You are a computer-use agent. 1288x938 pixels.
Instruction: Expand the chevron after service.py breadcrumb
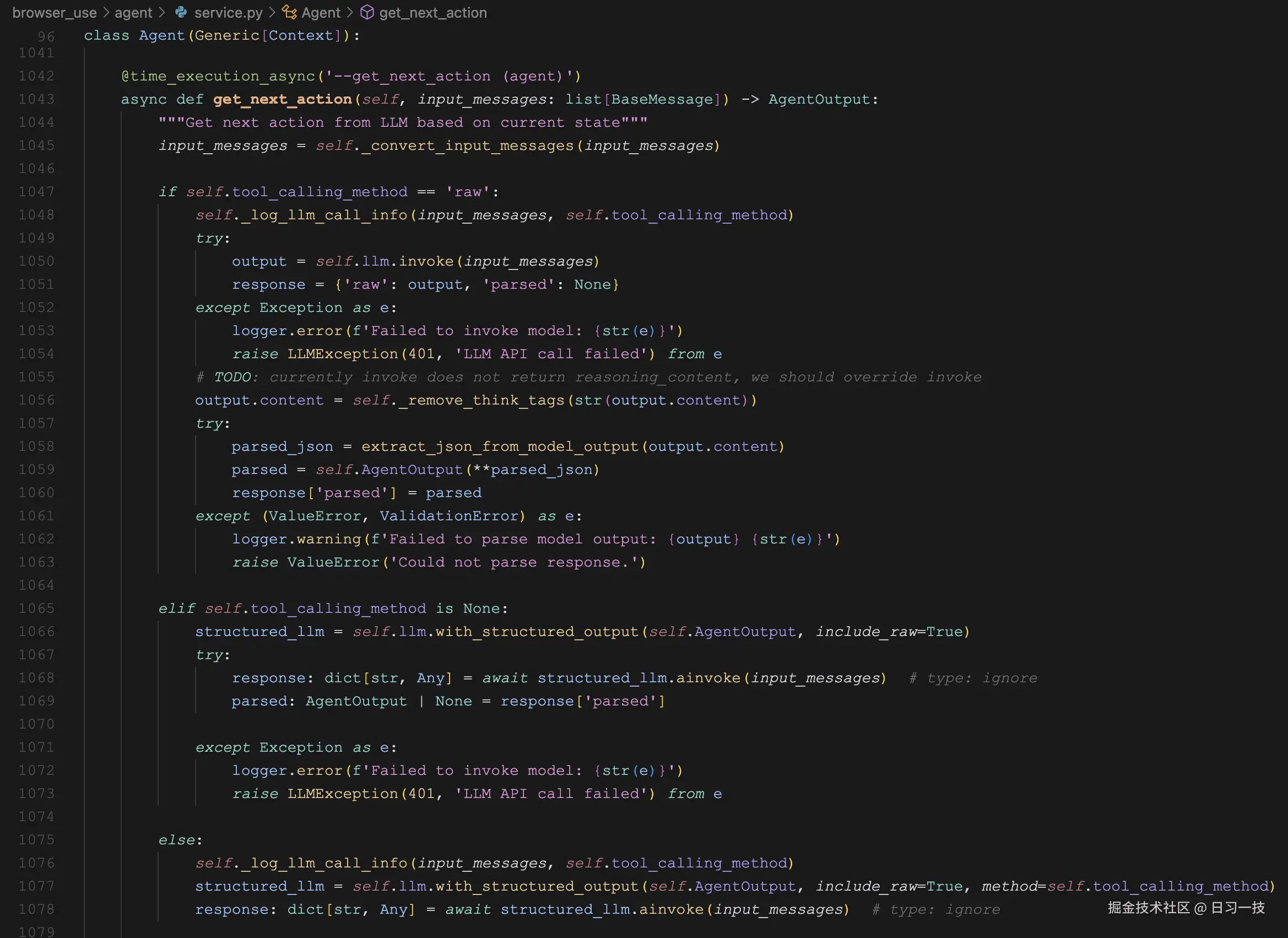point(273,12)
